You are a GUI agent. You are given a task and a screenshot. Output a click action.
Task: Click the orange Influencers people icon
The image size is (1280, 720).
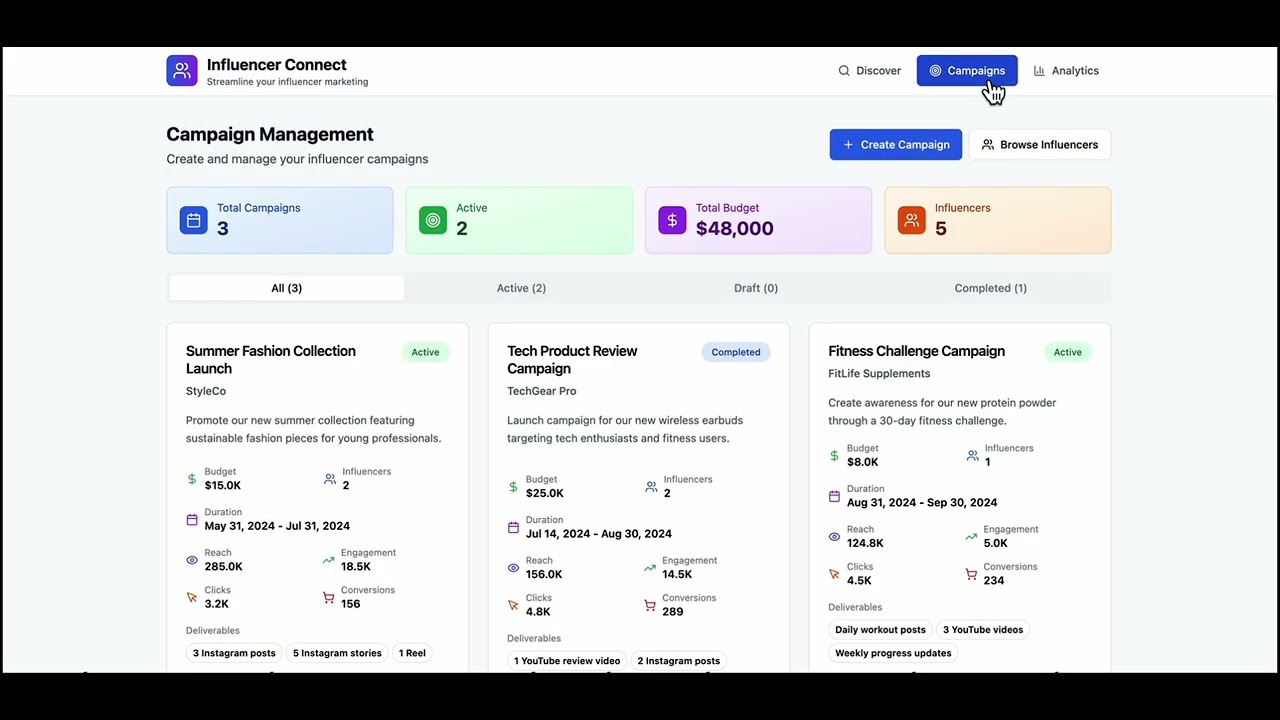pos(912,220)
